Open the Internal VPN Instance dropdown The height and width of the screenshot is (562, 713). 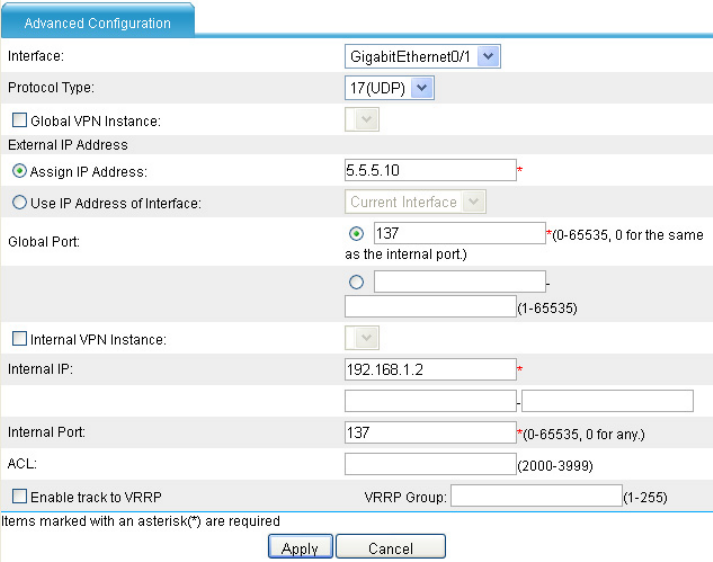pos(362,338)
